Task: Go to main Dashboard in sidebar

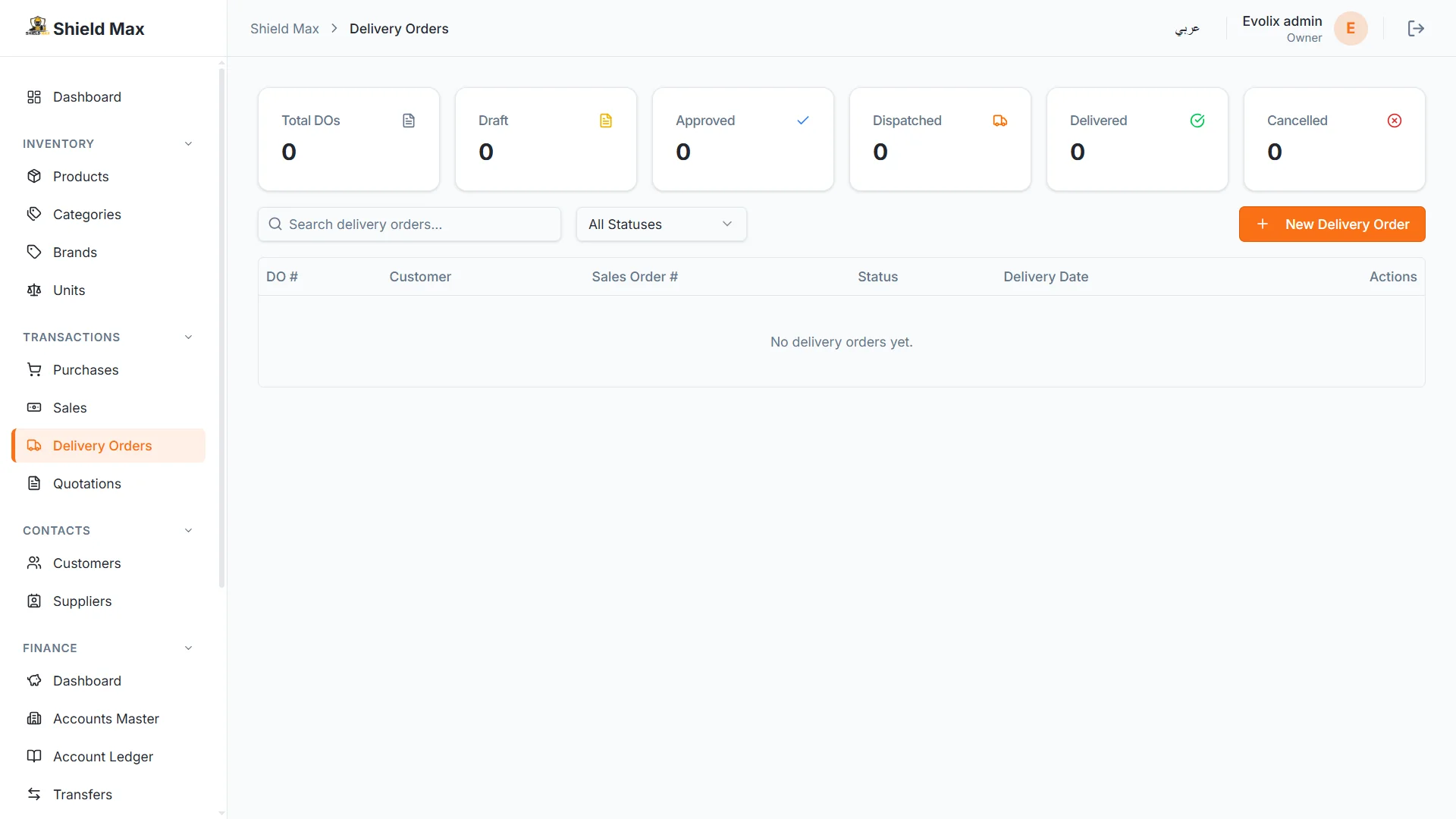Action: pos(108,97)
